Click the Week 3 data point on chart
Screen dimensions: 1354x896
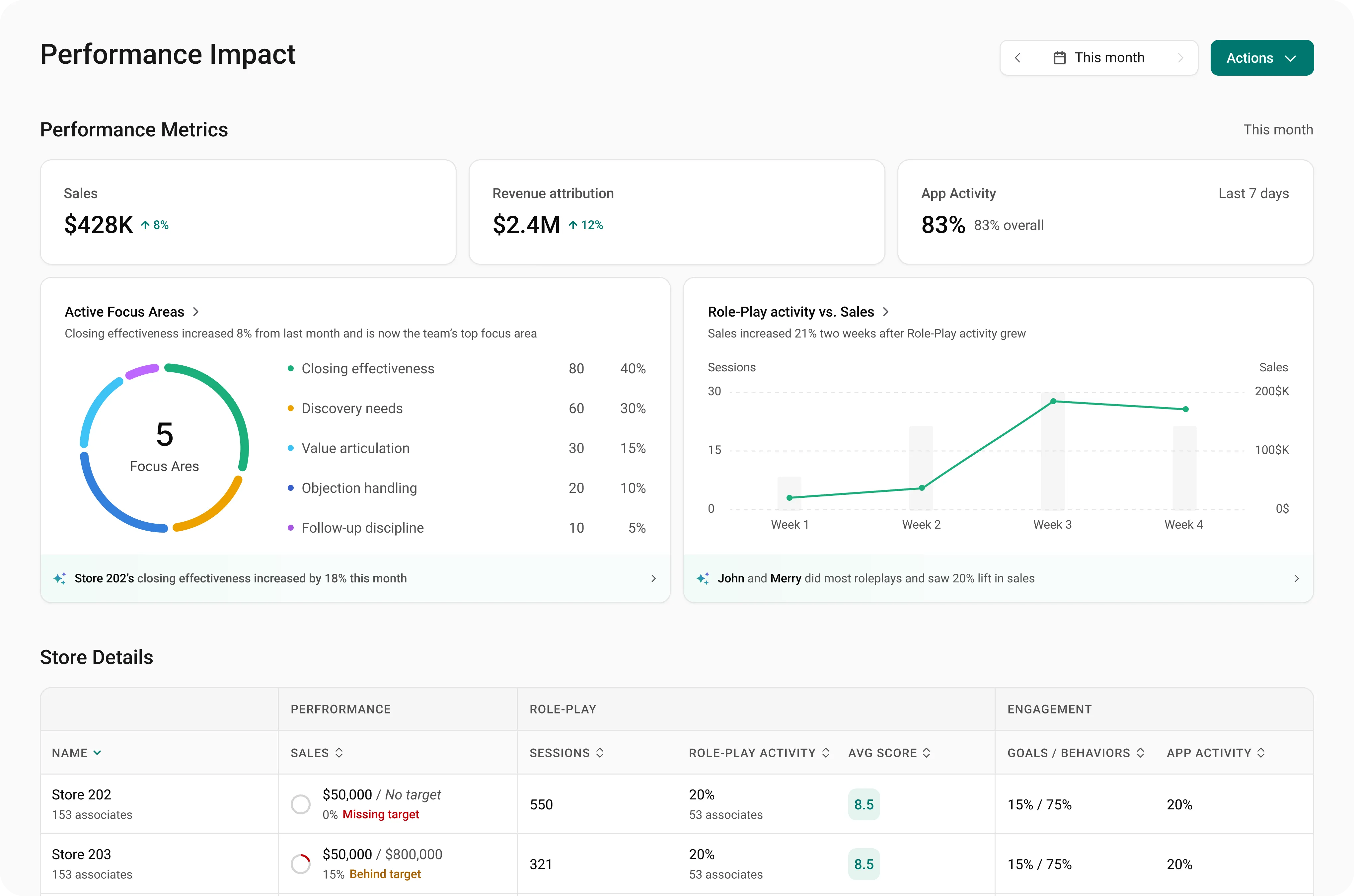pyautogui.click(x=1053, y=401)
